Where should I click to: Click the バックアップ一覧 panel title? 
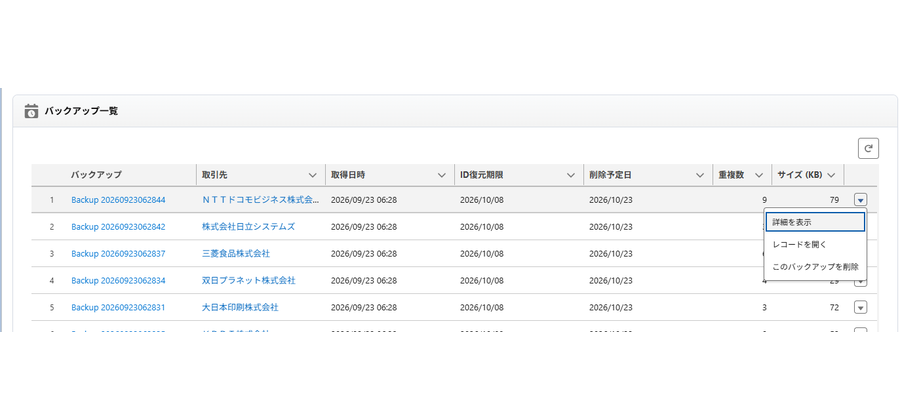pos(82,111)
